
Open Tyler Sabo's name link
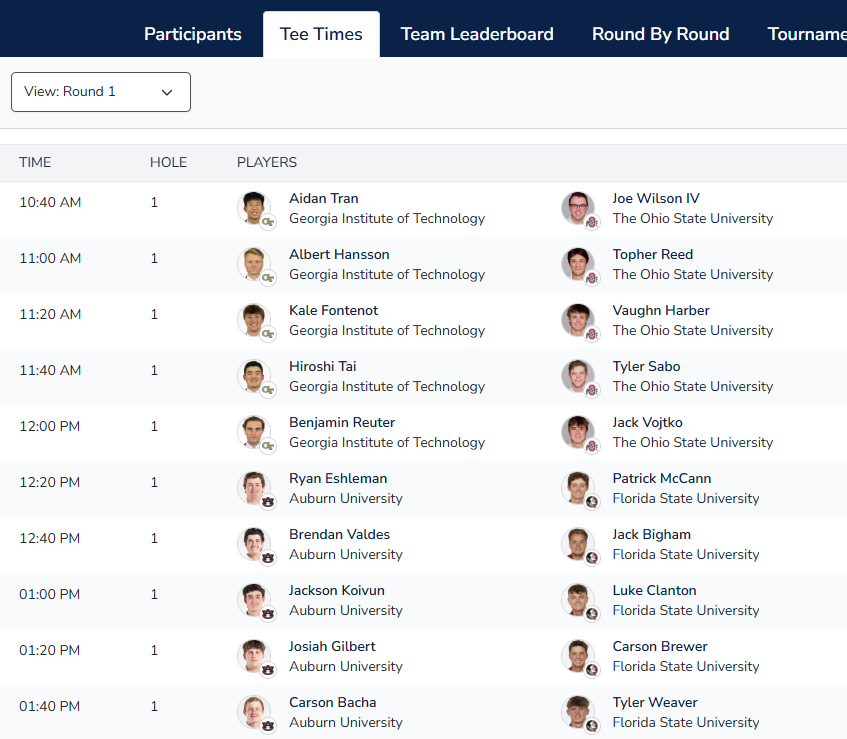coord(646,366)
